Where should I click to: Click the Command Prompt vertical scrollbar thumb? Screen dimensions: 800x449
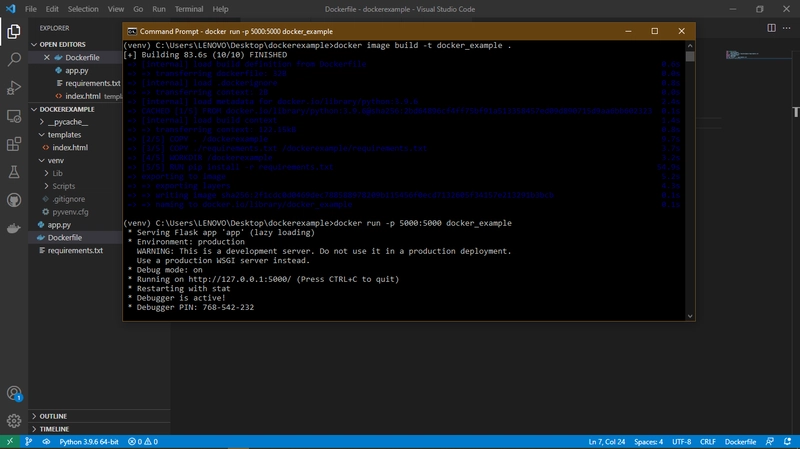[x=690, y=56]
